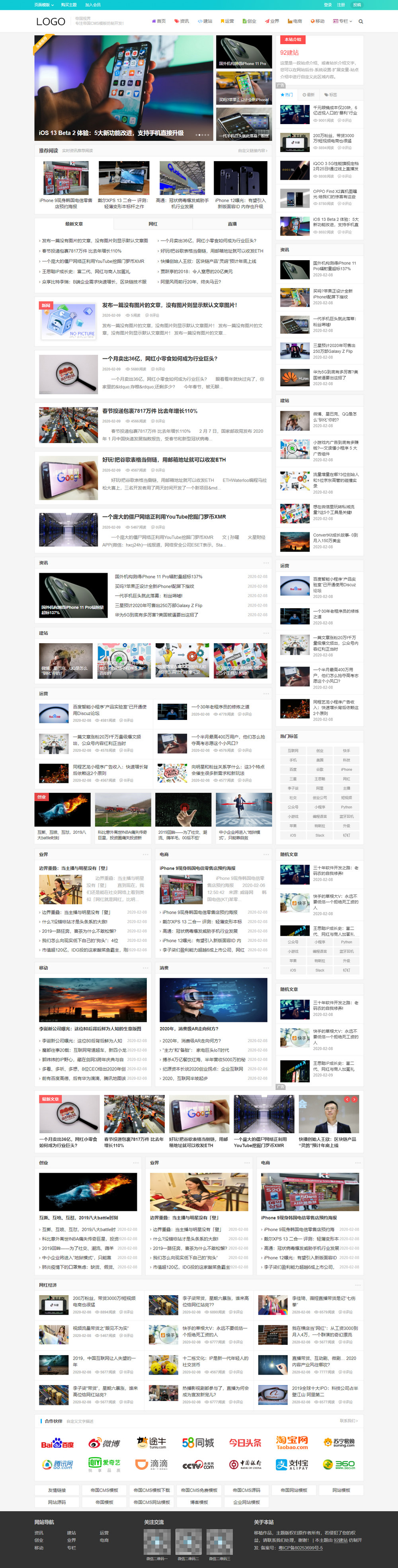The height and width of the screenshot is (1568, 398).
Task: Click the 联系我们 link beside 合作伙伴
Action: (x=348, y=1421)
